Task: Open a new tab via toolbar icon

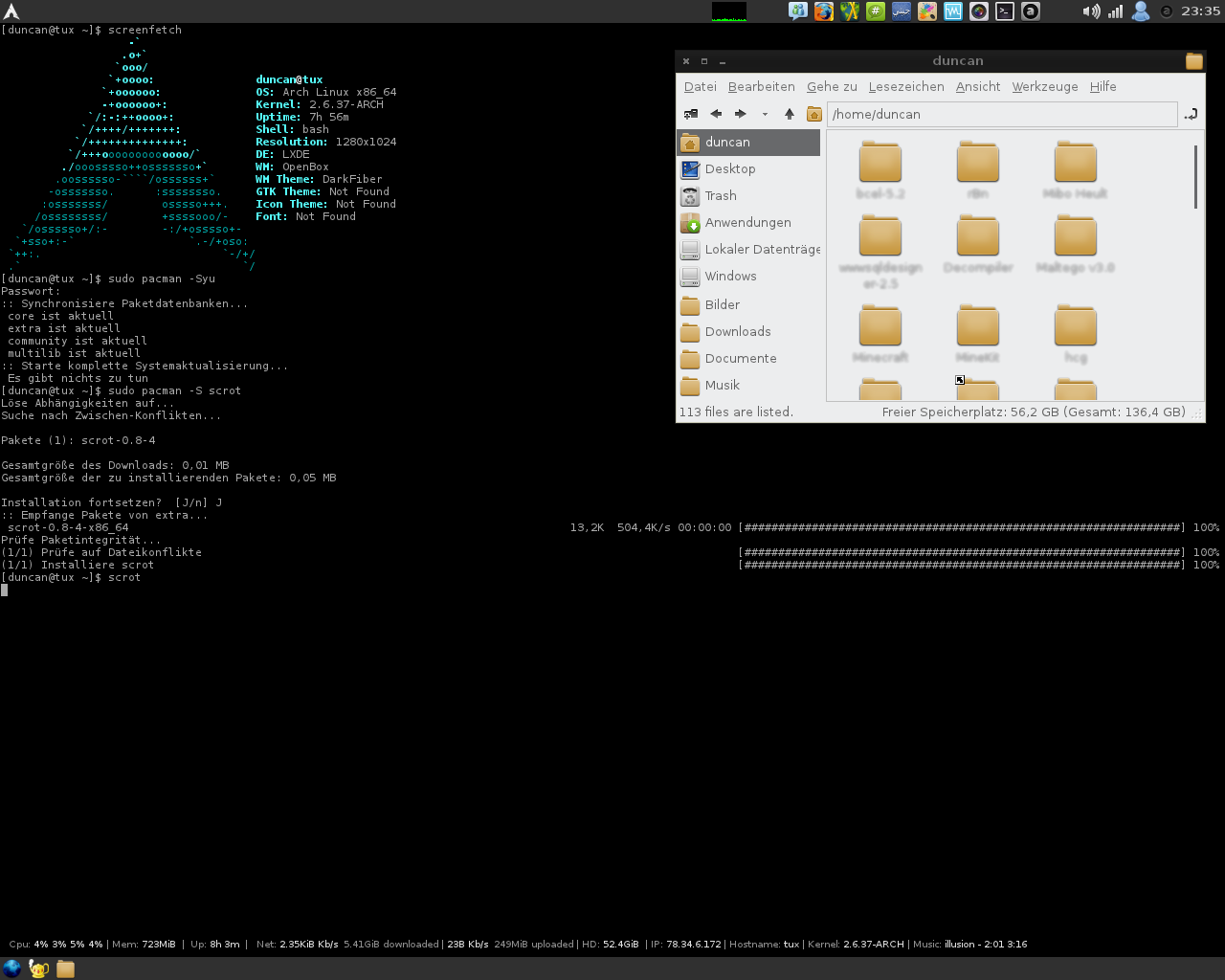Action: click(x=690, y=114)
